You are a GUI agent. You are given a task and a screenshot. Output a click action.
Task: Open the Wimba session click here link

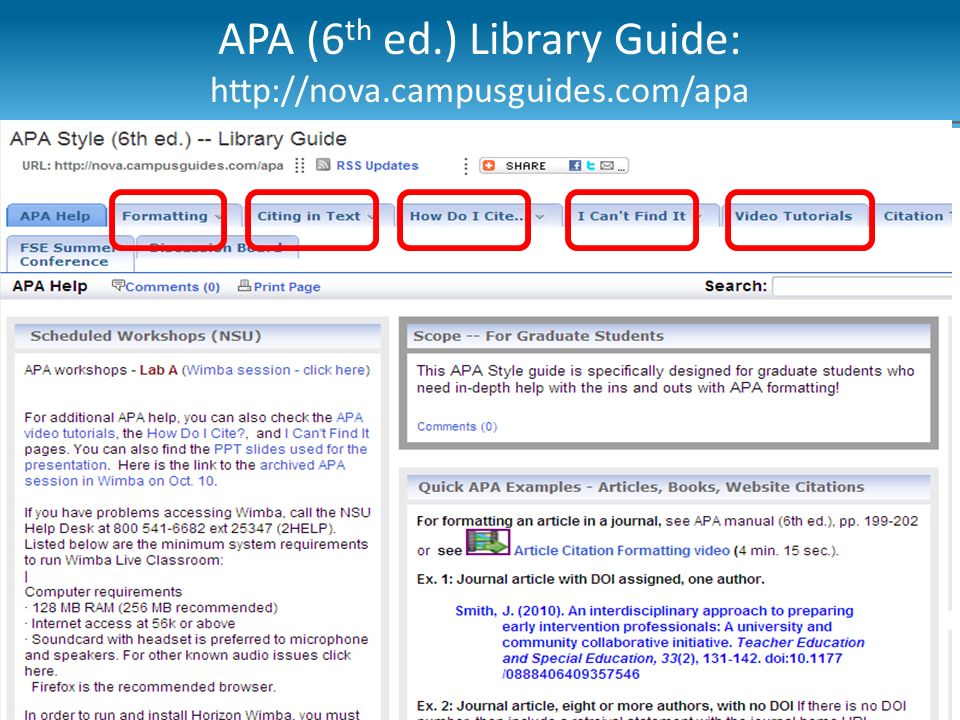point(276,370)
